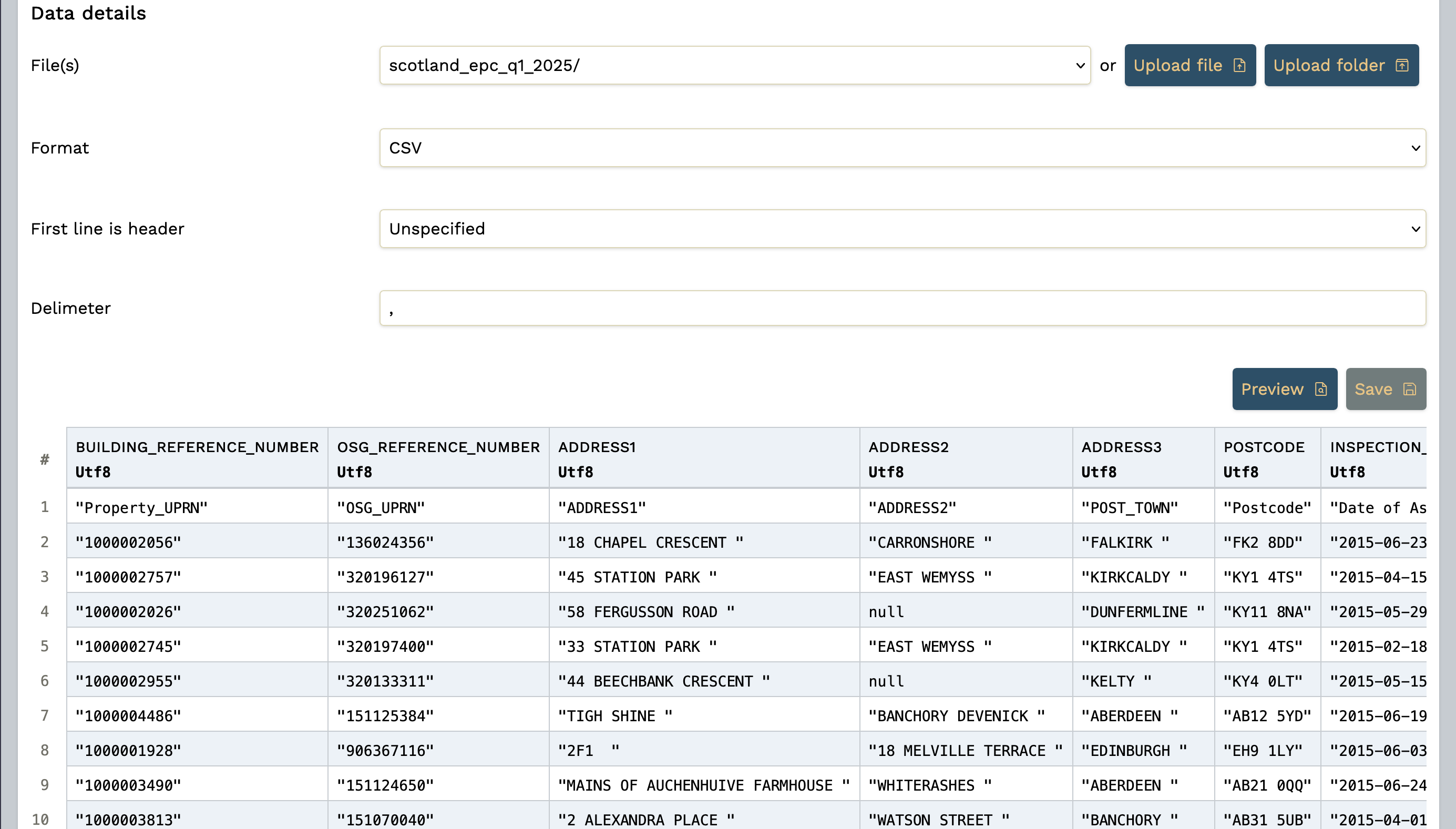Click the BUILDING_REFERENCE_NUMBER column header
This screenshot has width=1456, height=829.
[x=197, y=447]
